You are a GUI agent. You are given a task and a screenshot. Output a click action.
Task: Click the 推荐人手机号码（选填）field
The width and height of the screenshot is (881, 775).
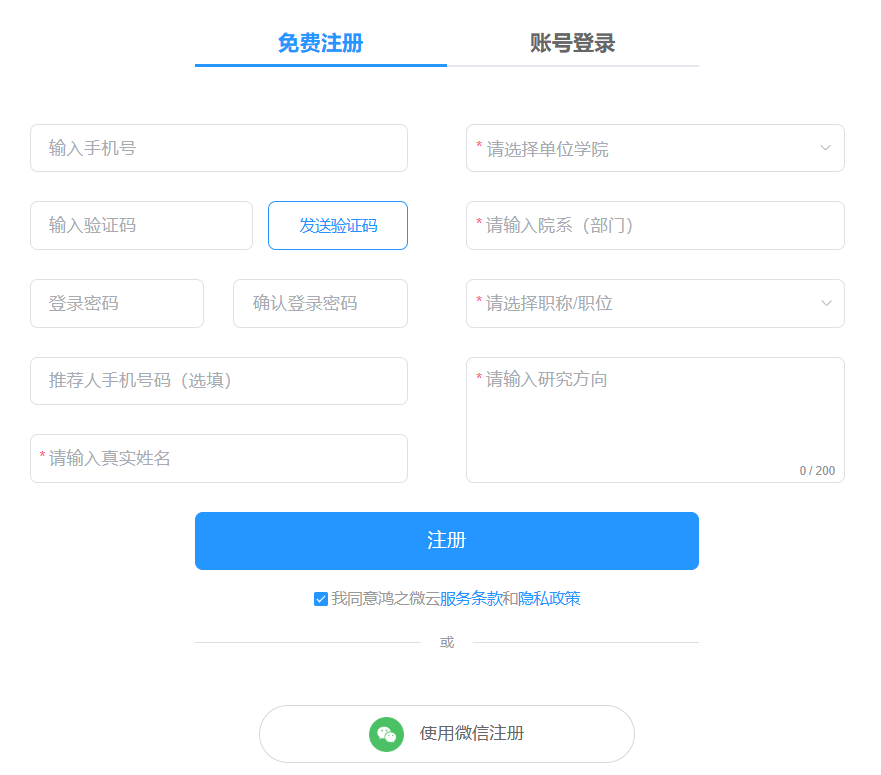(x=218, y=381)
